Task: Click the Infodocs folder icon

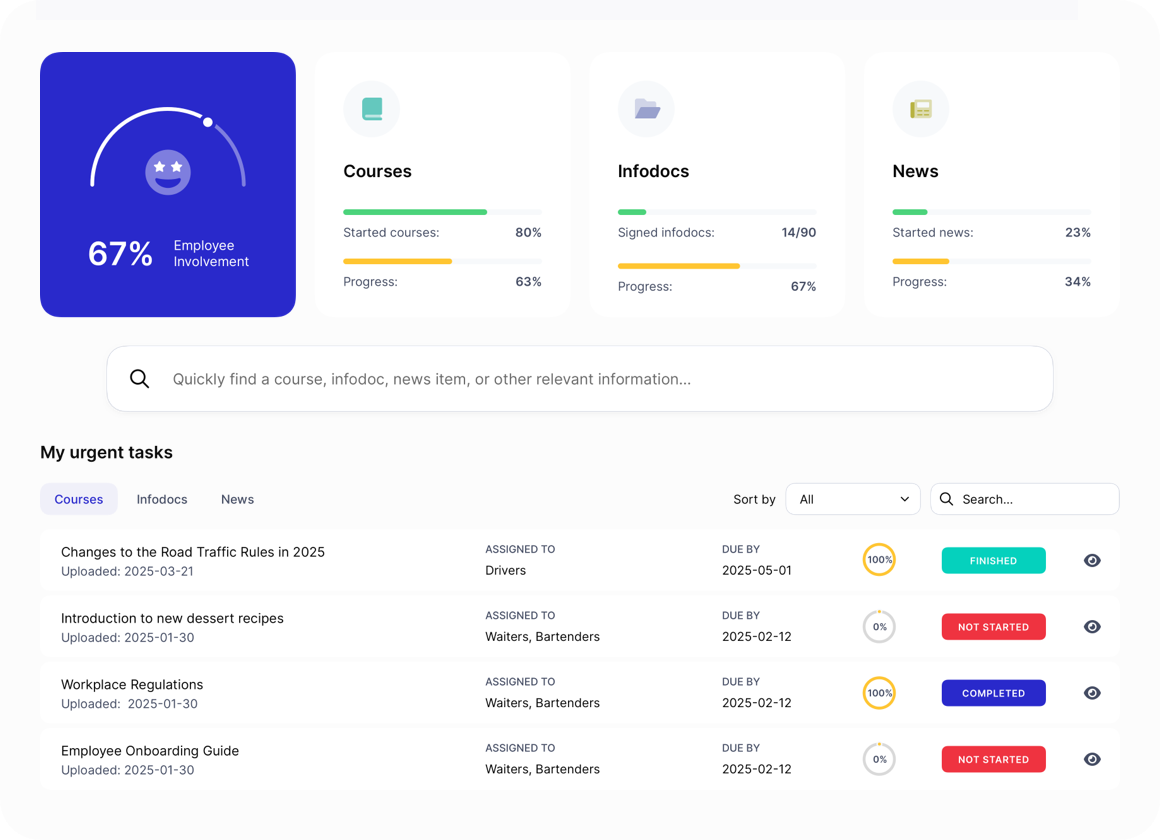Action: tap(646, 109)
